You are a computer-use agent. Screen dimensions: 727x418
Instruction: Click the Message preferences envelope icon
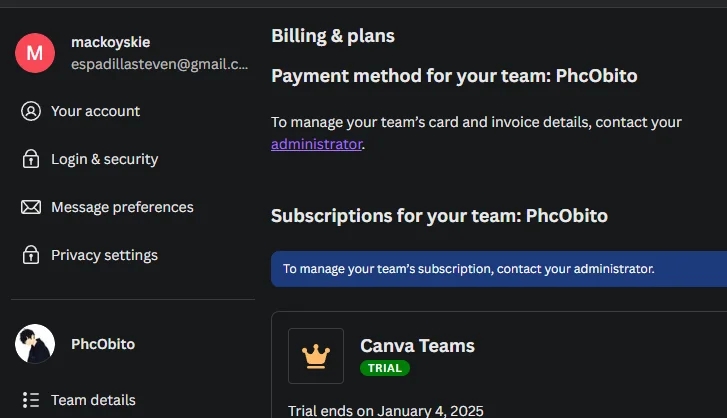point(31,207)
